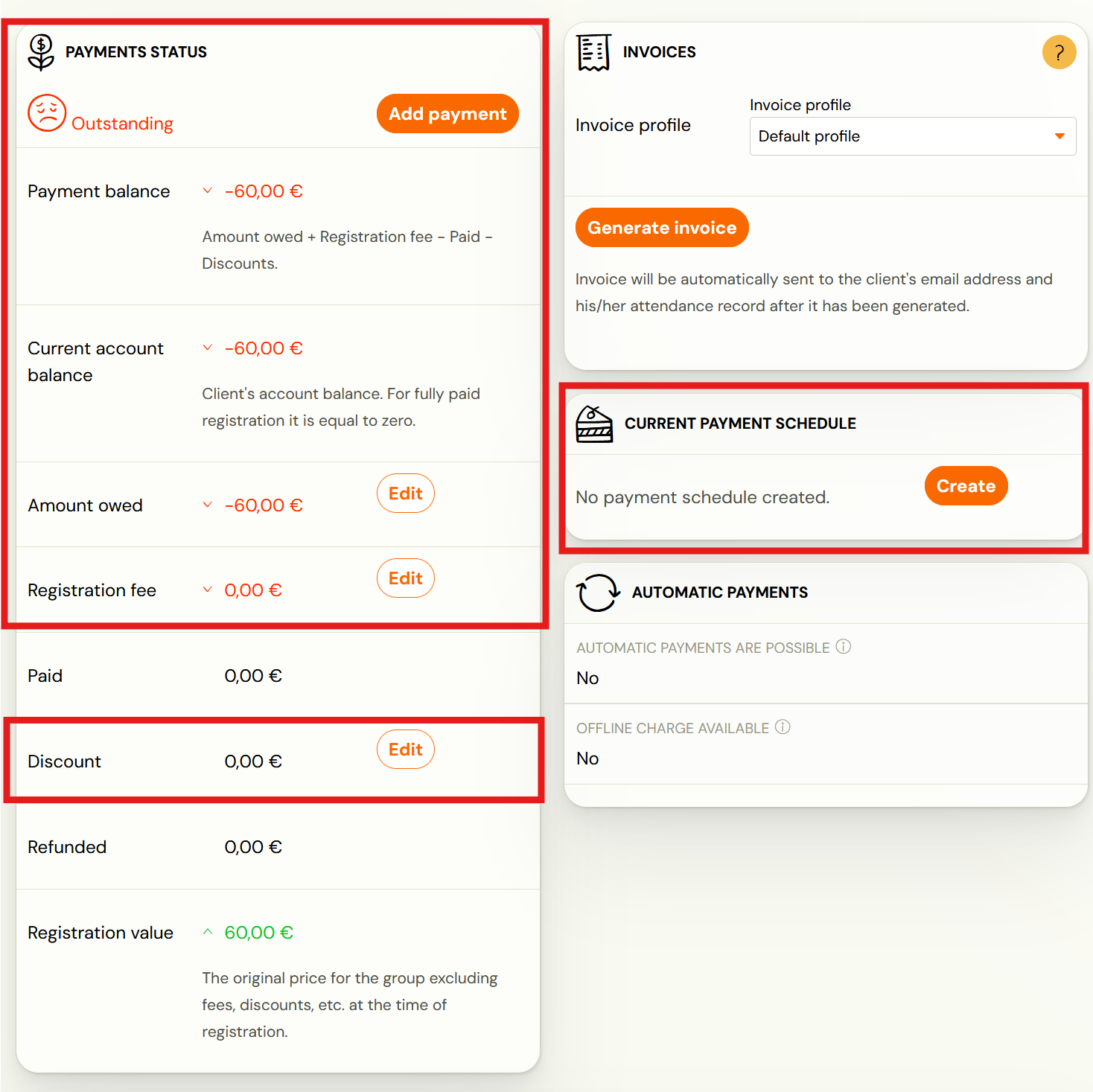Click the Generate invoice button
The width and height of the screenshot is (1093, 1092).
coord(662,228)
